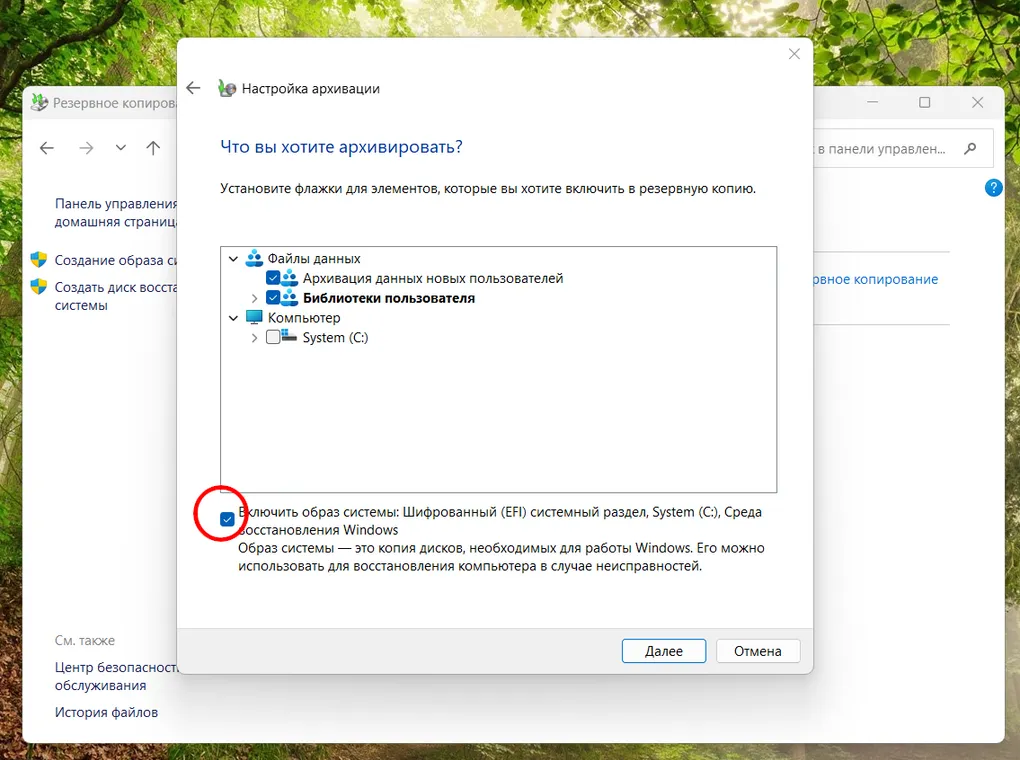Viewport: 1020px width, 760px height.
Task: Expand the Библиотеки пользователя tree node
Action: (254, 298)
